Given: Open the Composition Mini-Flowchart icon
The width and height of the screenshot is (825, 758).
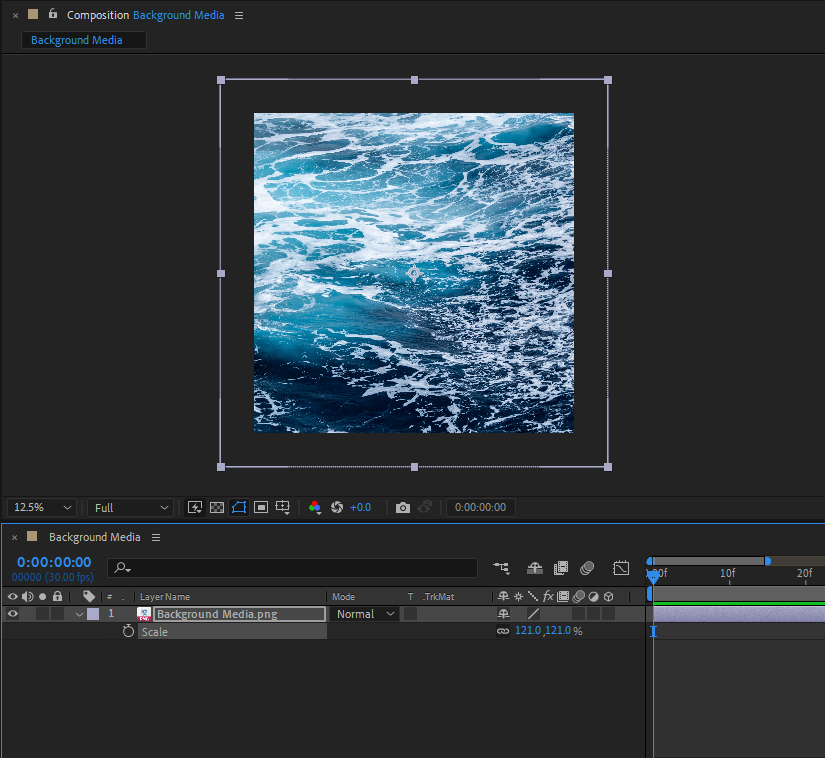Looking at the screenshot, I should coord(501,568).
